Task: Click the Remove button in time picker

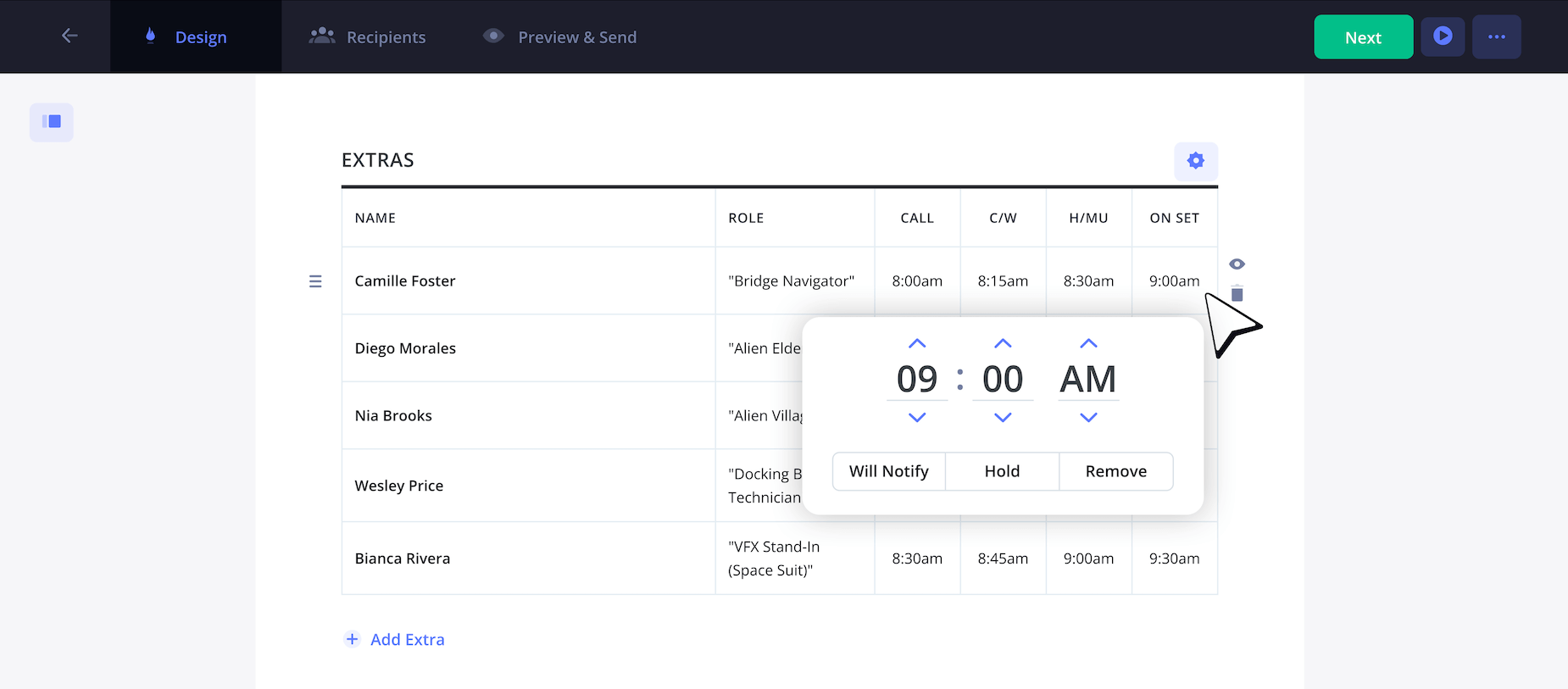Action: 1115,471
